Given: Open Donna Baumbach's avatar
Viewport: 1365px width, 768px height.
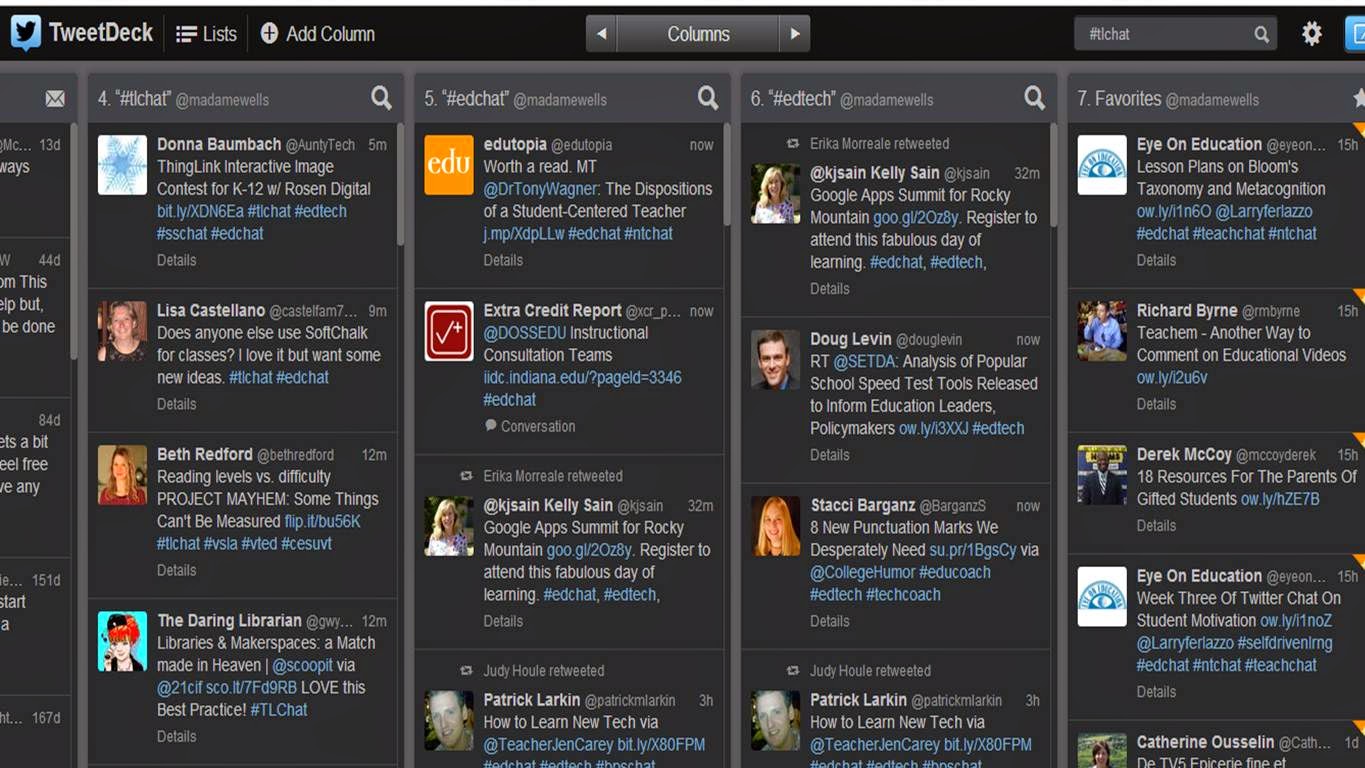Looking at the screenshot, I should click(122, 165).
